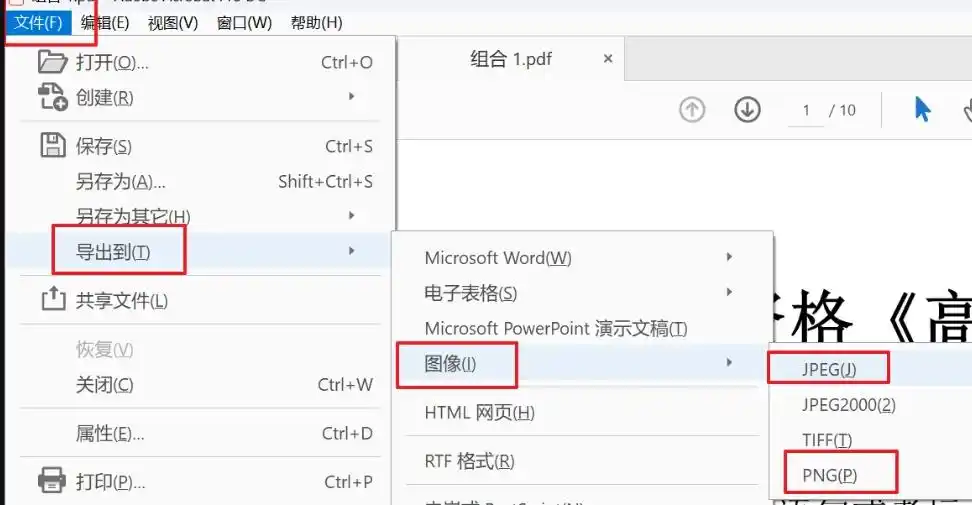Go to next page with down arrow
This screenshot has height=505, width=972.
coord(748,110)
